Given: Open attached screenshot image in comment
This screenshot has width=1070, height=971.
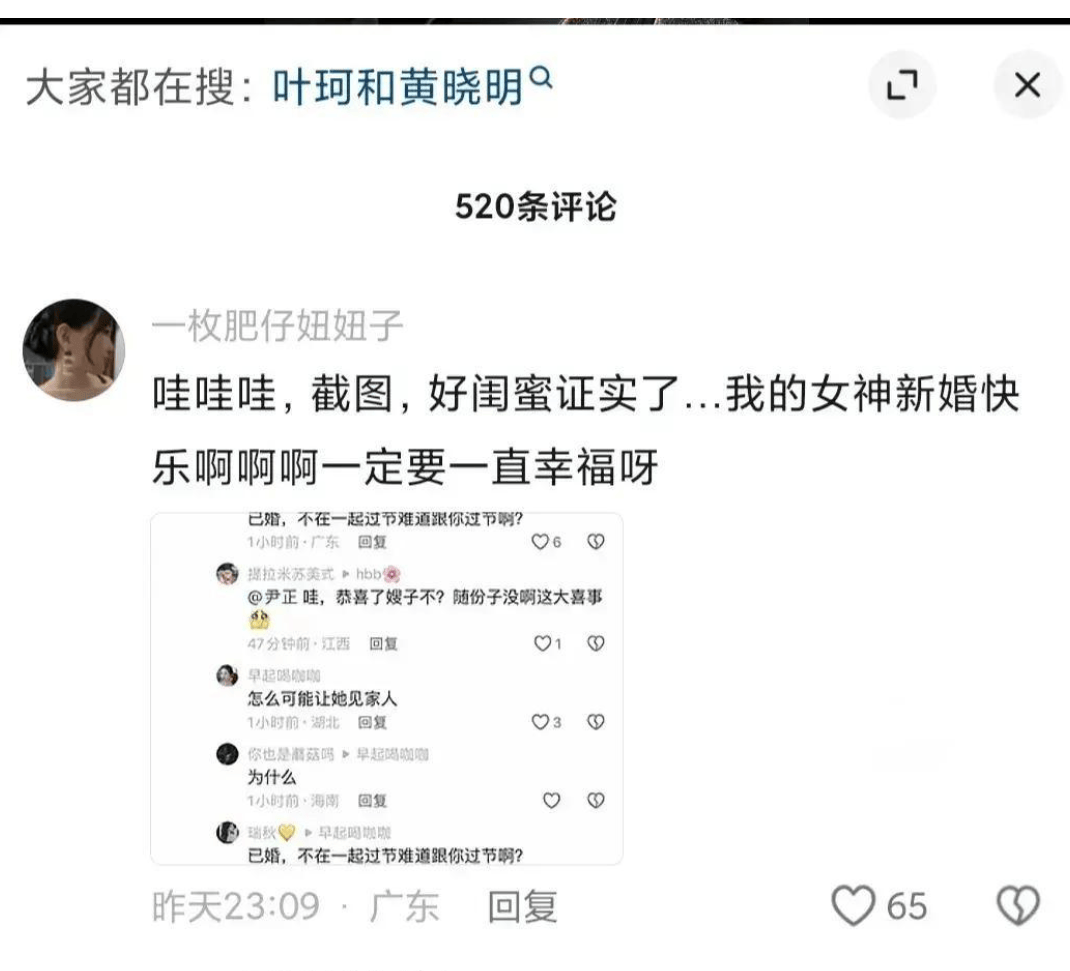Looking at the screenshot, I should coord(386,689).
